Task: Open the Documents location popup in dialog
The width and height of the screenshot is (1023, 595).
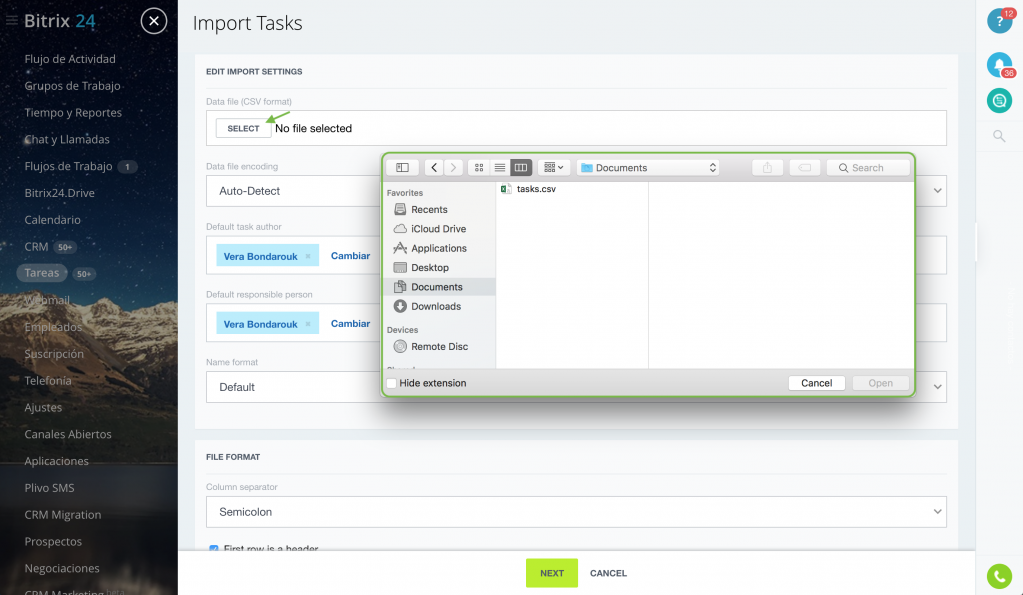Action: [x=648, y=168]
